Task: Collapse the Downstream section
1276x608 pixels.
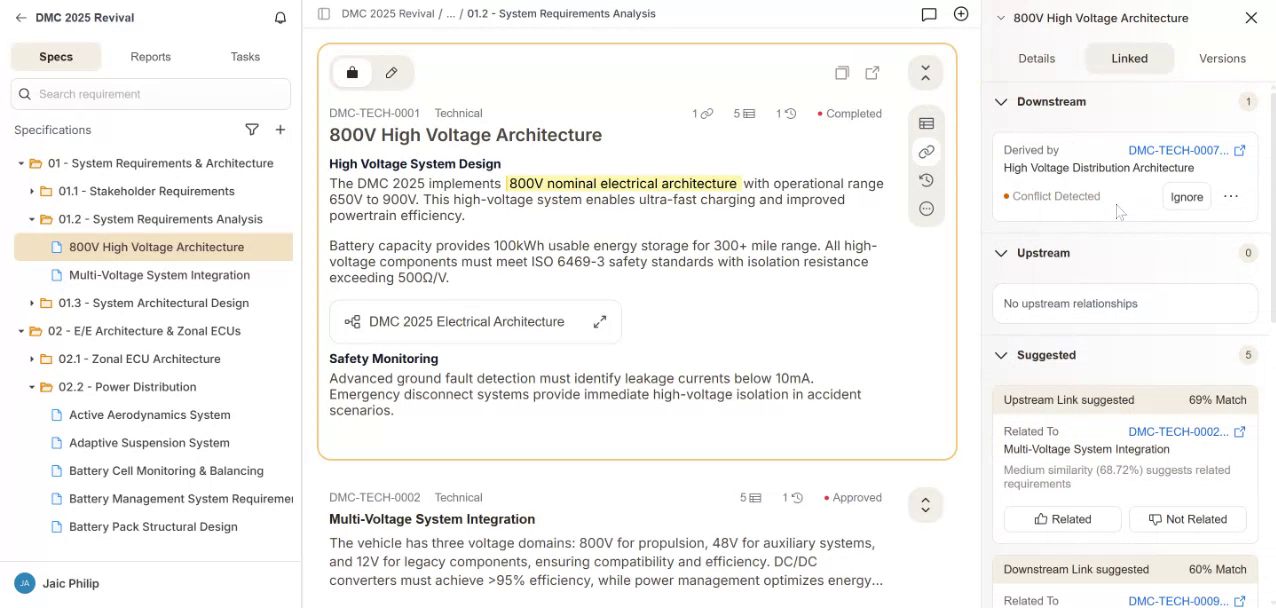Action: [1001, 102]
